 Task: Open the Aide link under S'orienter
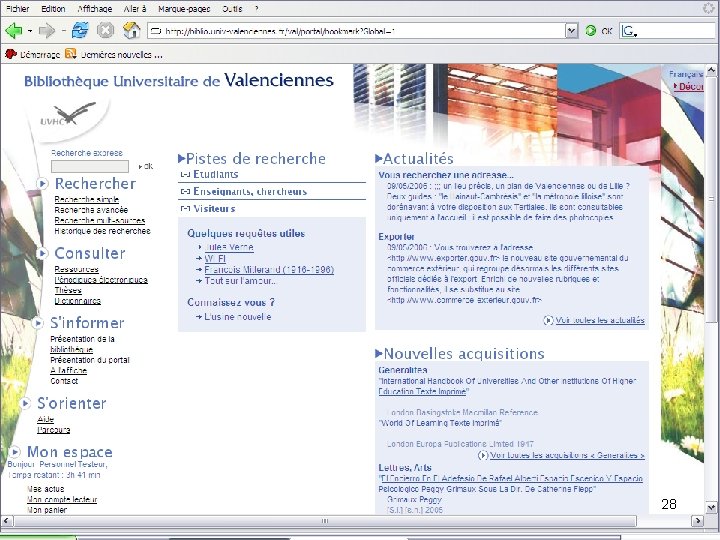pos(45,419)
